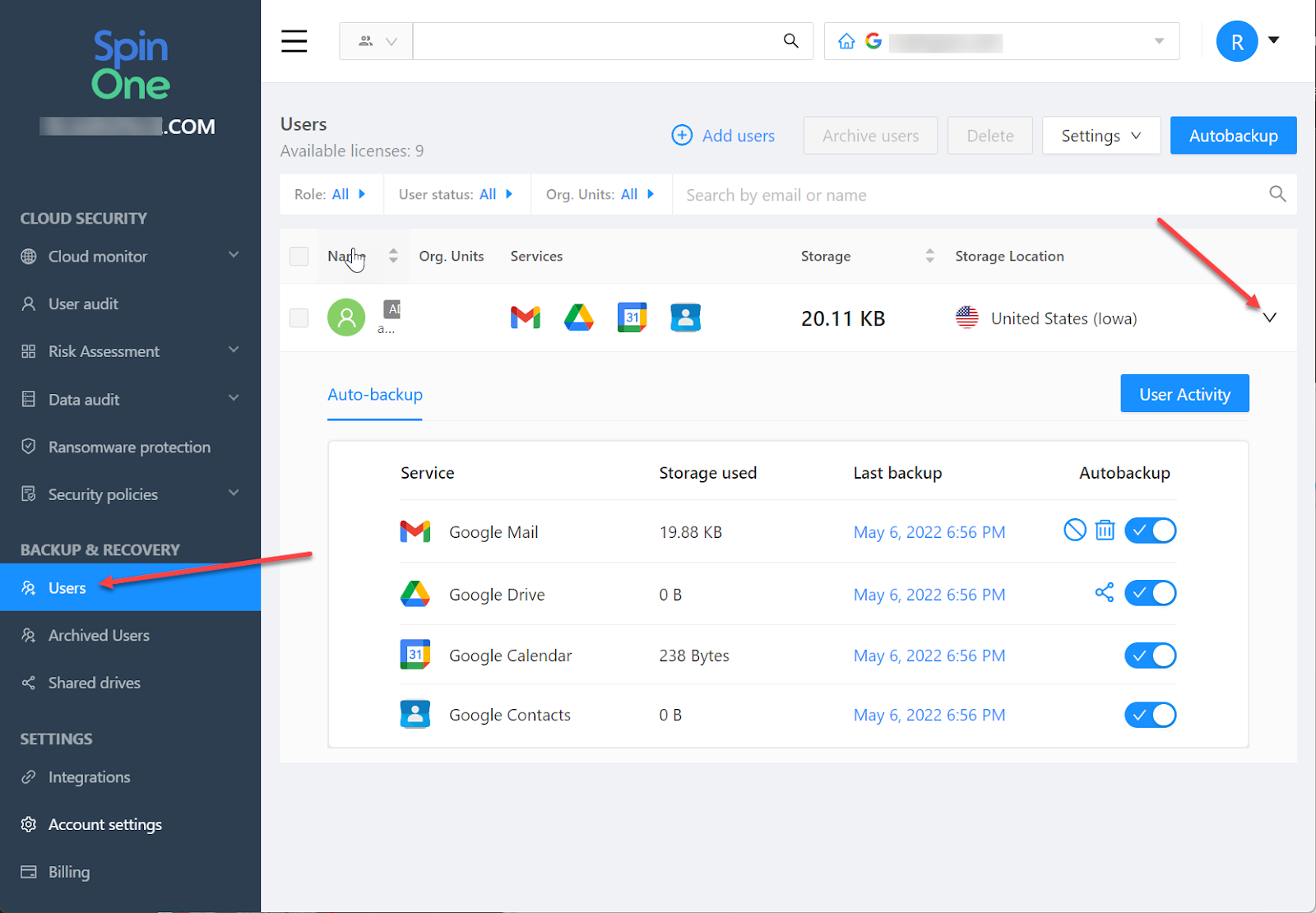Image resolution: width=1316 pixels, height=913 pixels.
Task: Click the Google Contacts service icon
Action: (x=685, y=317)
